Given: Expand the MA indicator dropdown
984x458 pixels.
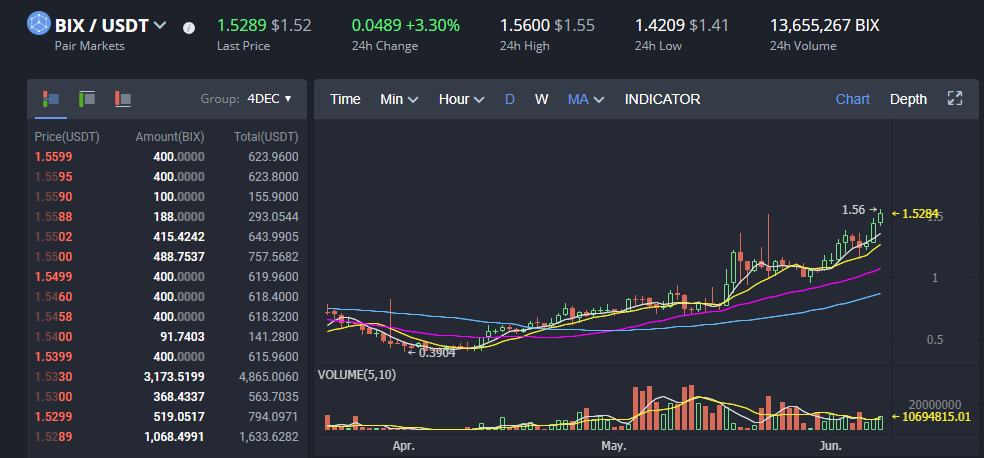Looking at the screenshot, I should [x=585, y=99].
